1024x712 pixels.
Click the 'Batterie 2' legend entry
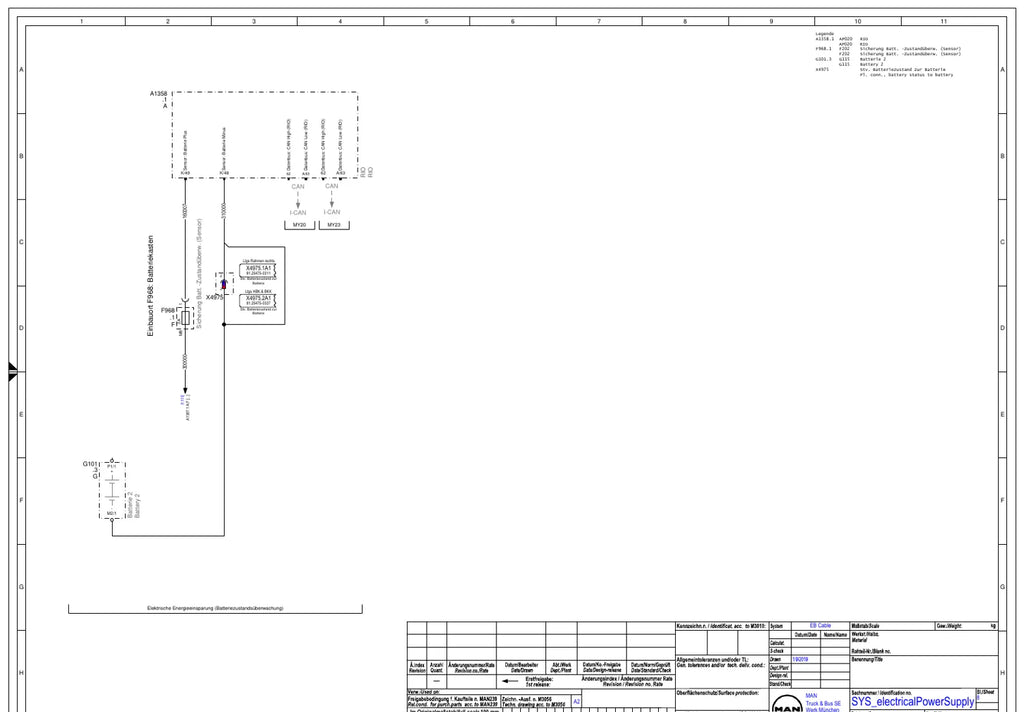[872, 59]
